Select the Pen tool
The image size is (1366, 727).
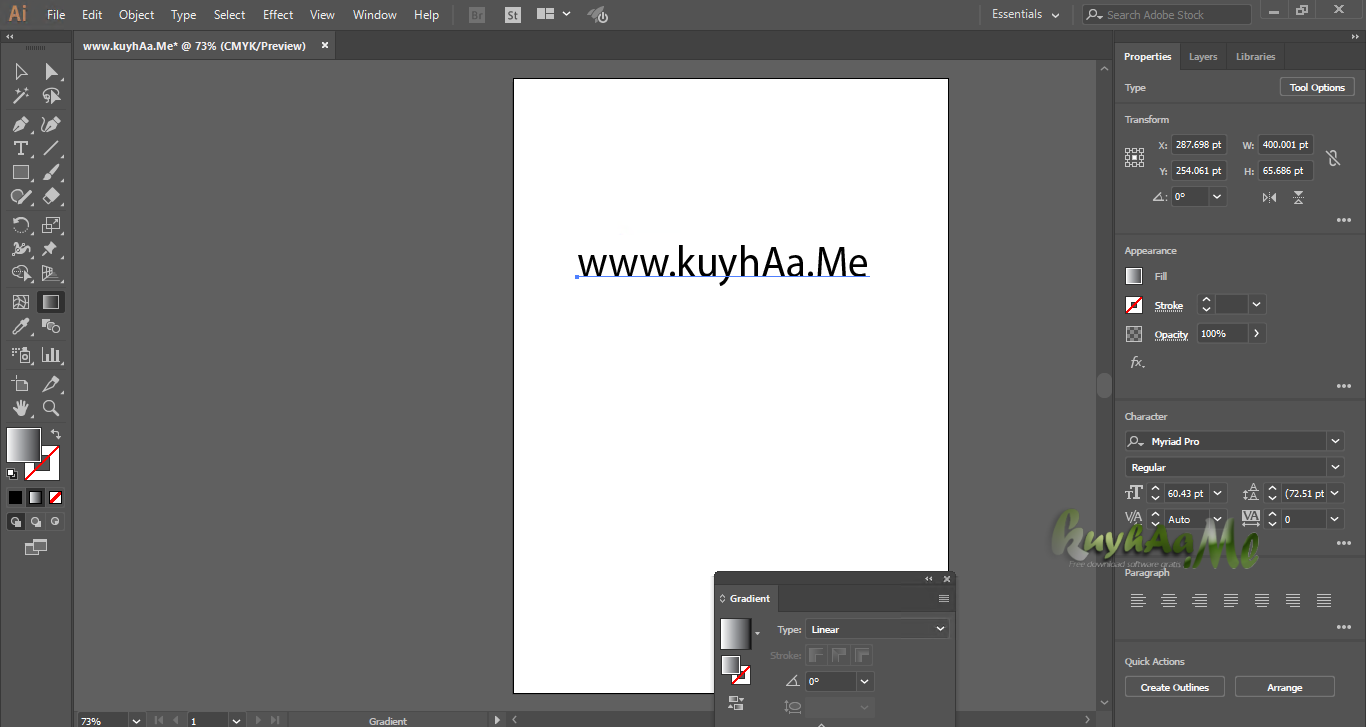tap(21, 125)
